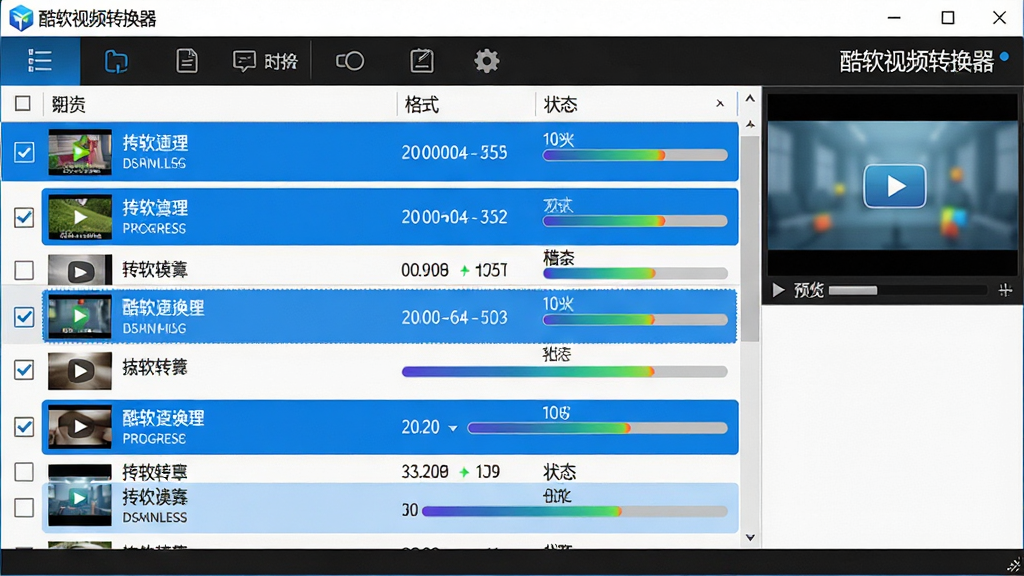Open the dropdown arrow next to 20.20

point(453,428)
